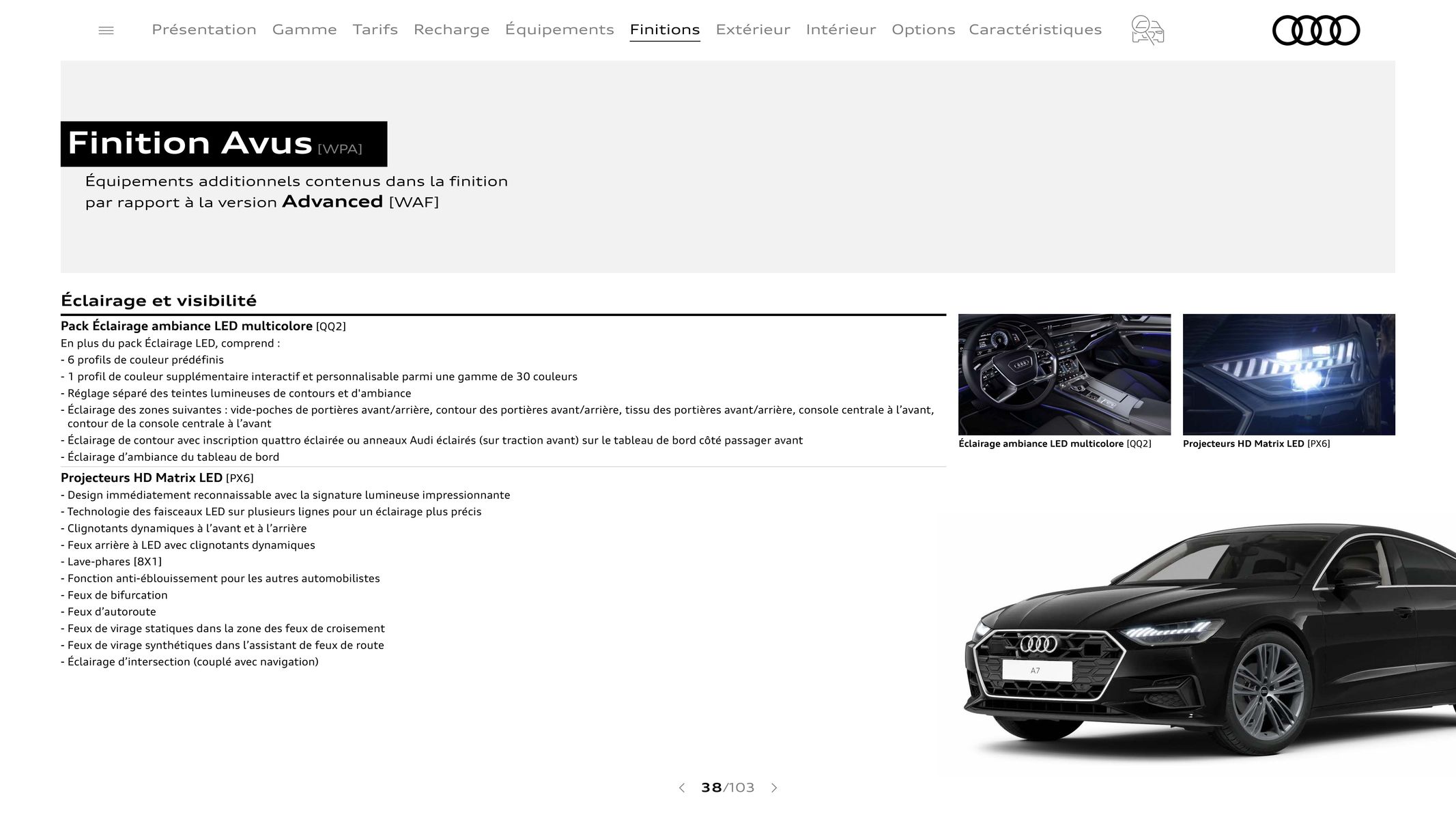Viewport: 1456px width, 819px height.
Task: Click the HD Matrix LED headlight thumbnail
Action: click(x=1289, y=374)
